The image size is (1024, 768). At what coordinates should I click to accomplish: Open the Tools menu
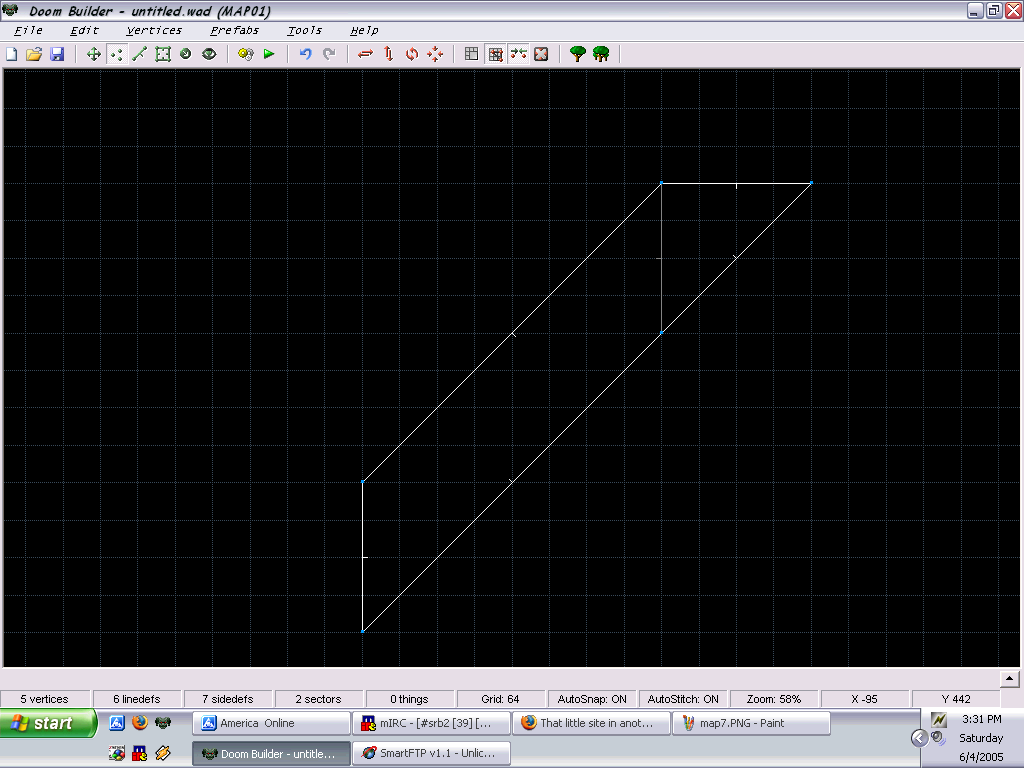coord(304,31)
